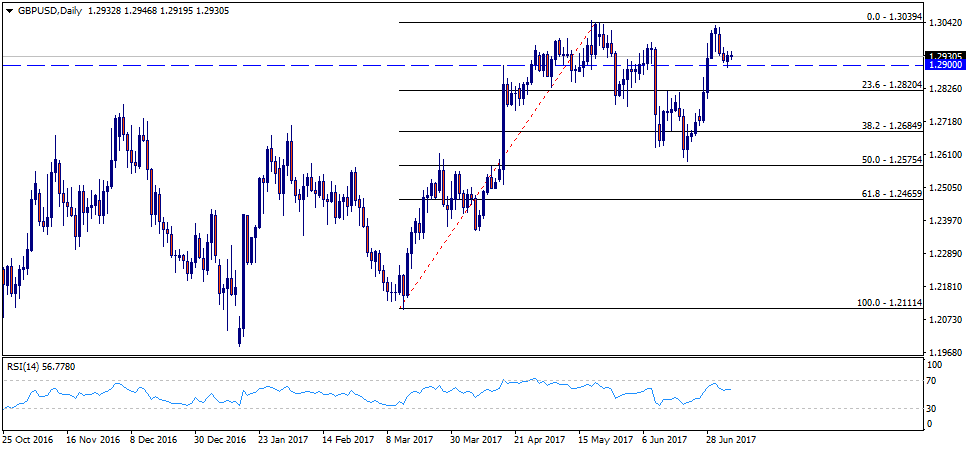Click the 15 May 2017 date label

[606, 439]
